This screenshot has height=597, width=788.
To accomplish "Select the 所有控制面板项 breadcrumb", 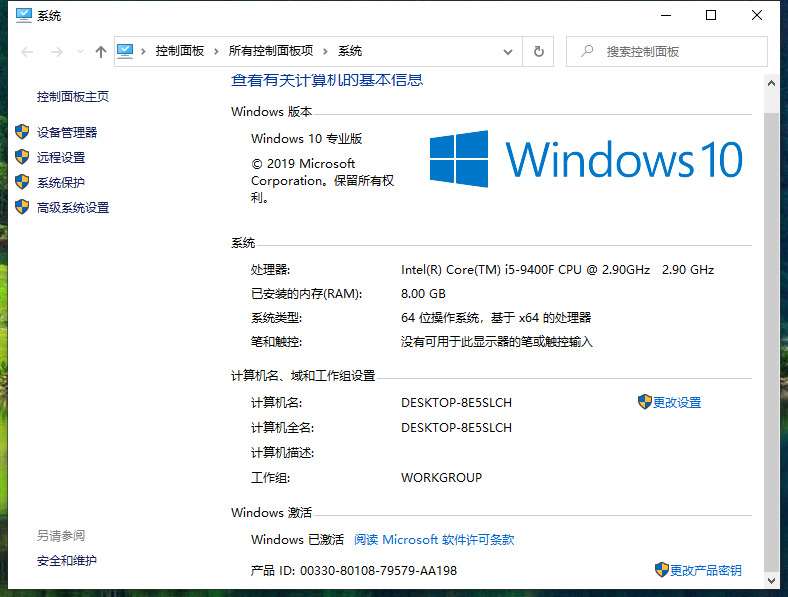I will pos(270,52).
